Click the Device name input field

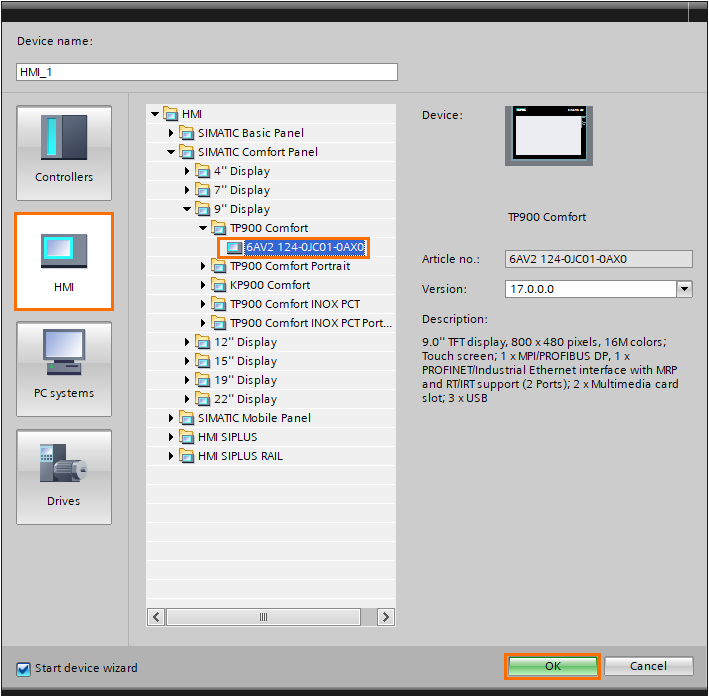207,72
